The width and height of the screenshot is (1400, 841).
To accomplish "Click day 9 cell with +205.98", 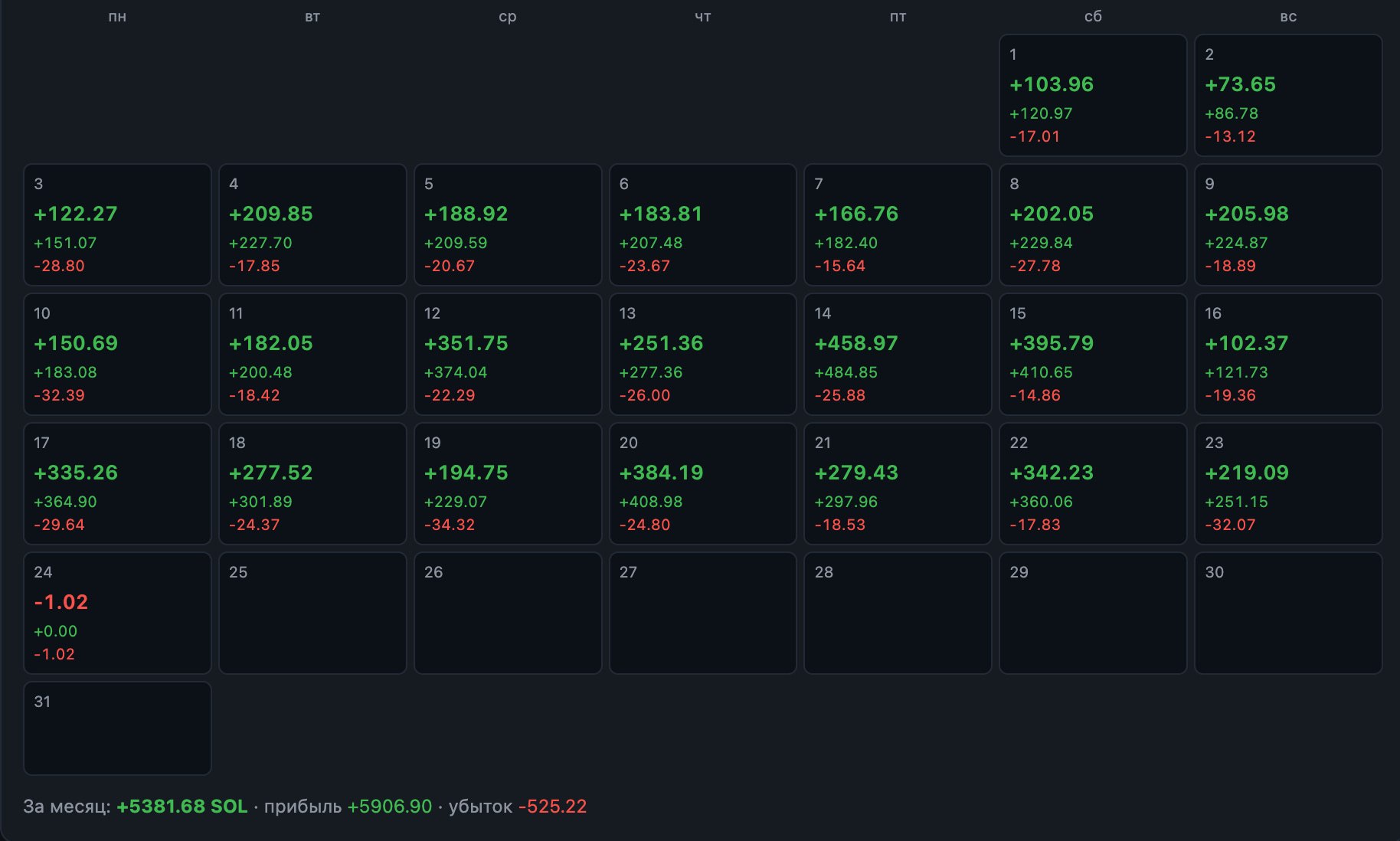I will coord(1288,224).
